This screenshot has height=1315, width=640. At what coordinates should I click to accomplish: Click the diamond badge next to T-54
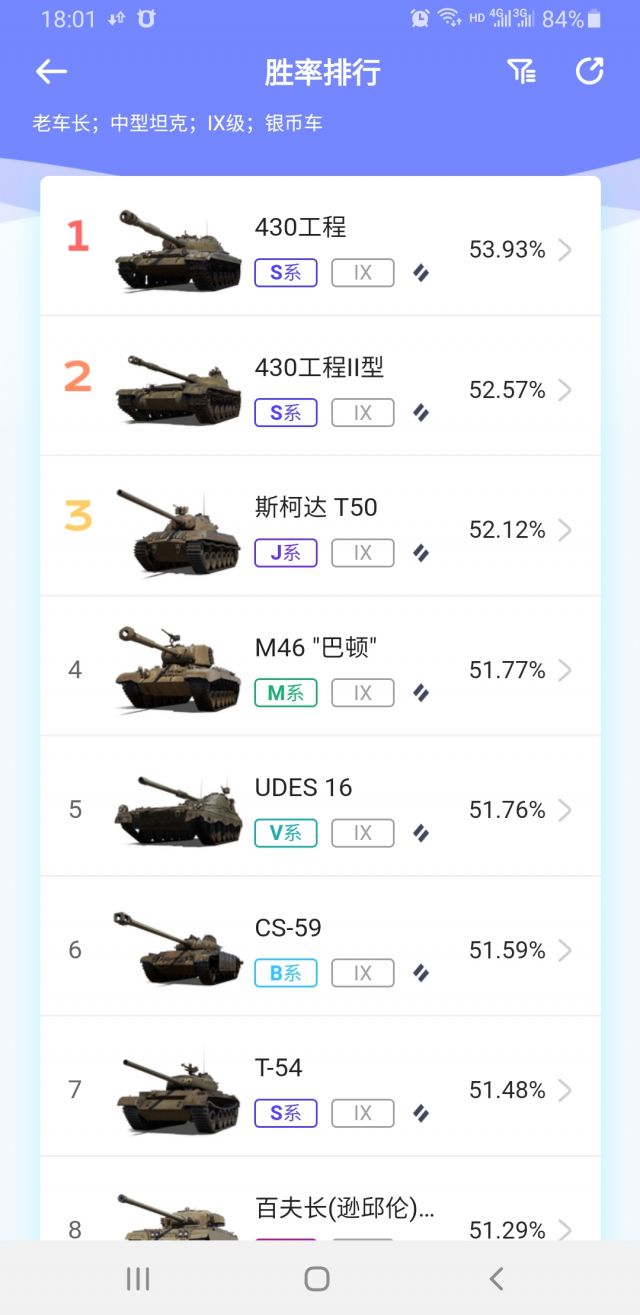tap(421, 1112)
